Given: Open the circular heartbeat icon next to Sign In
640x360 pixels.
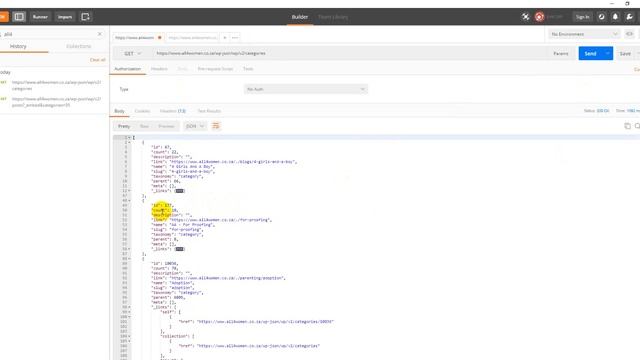Looking at the screenshot, I should (x=601, y=17).
